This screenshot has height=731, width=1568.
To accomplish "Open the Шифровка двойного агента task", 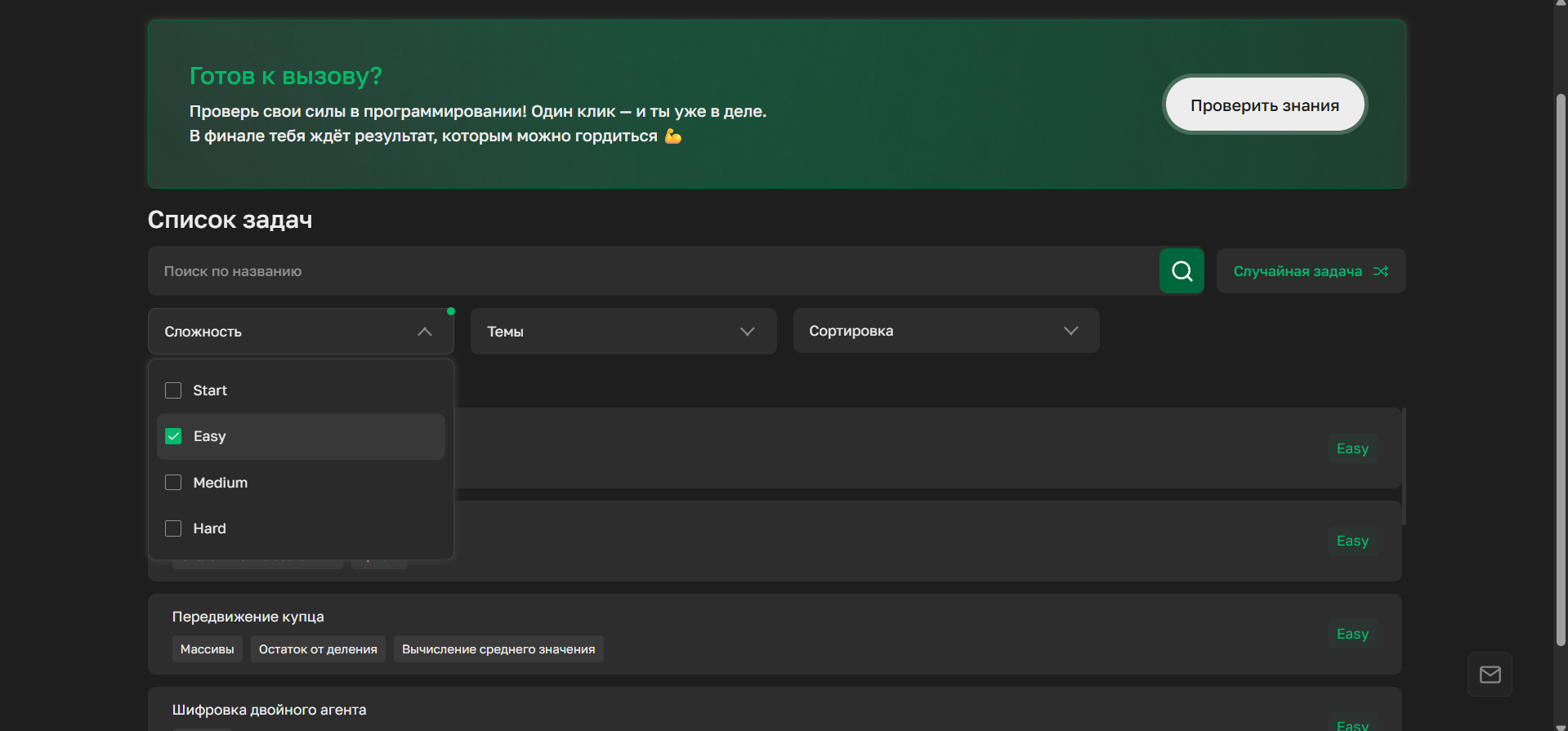I will (x=269, y=710).
